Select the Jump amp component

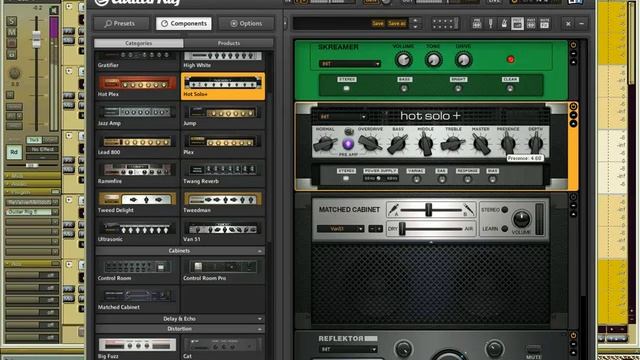click(x=222, y=116)
